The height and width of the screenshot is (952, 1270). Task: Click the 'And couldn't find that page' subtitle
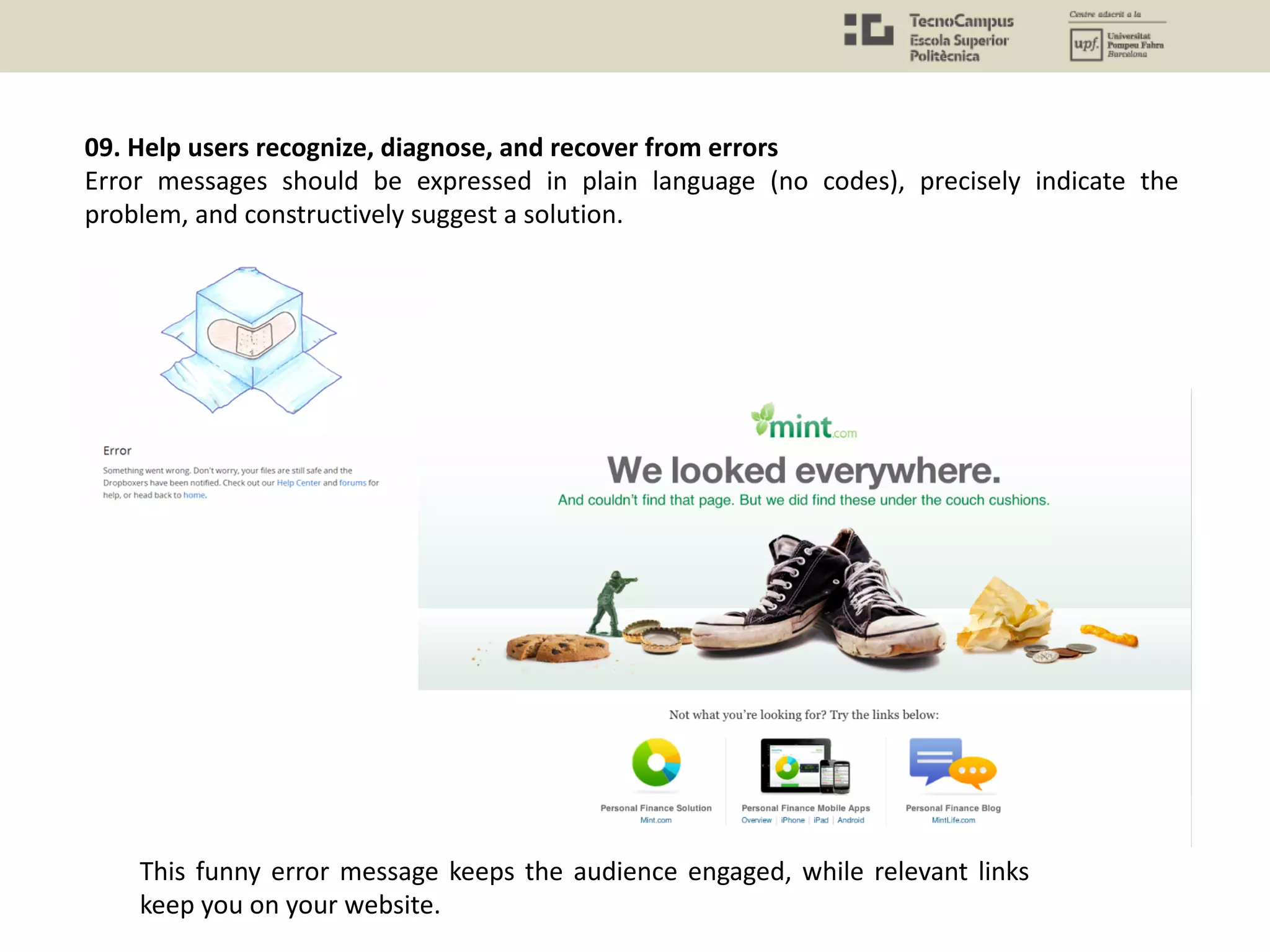804,500
